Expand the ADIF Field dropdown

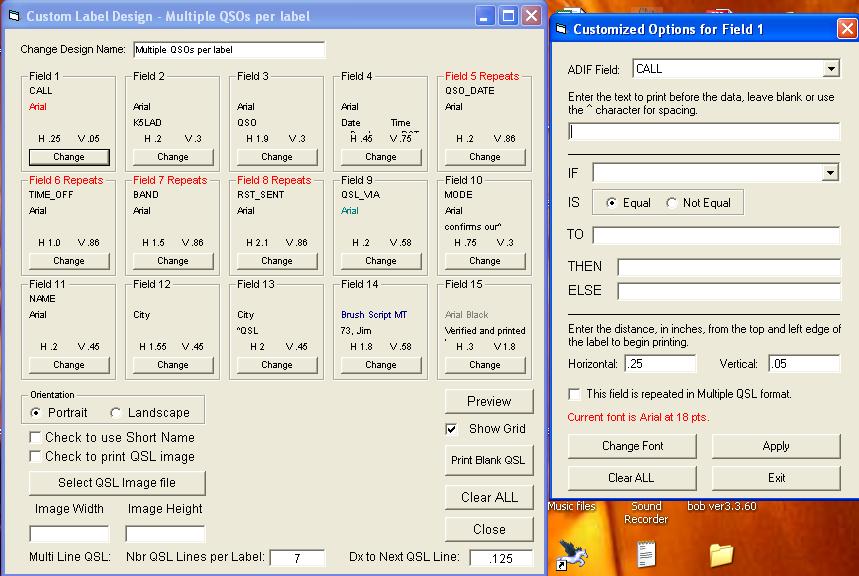831,69
